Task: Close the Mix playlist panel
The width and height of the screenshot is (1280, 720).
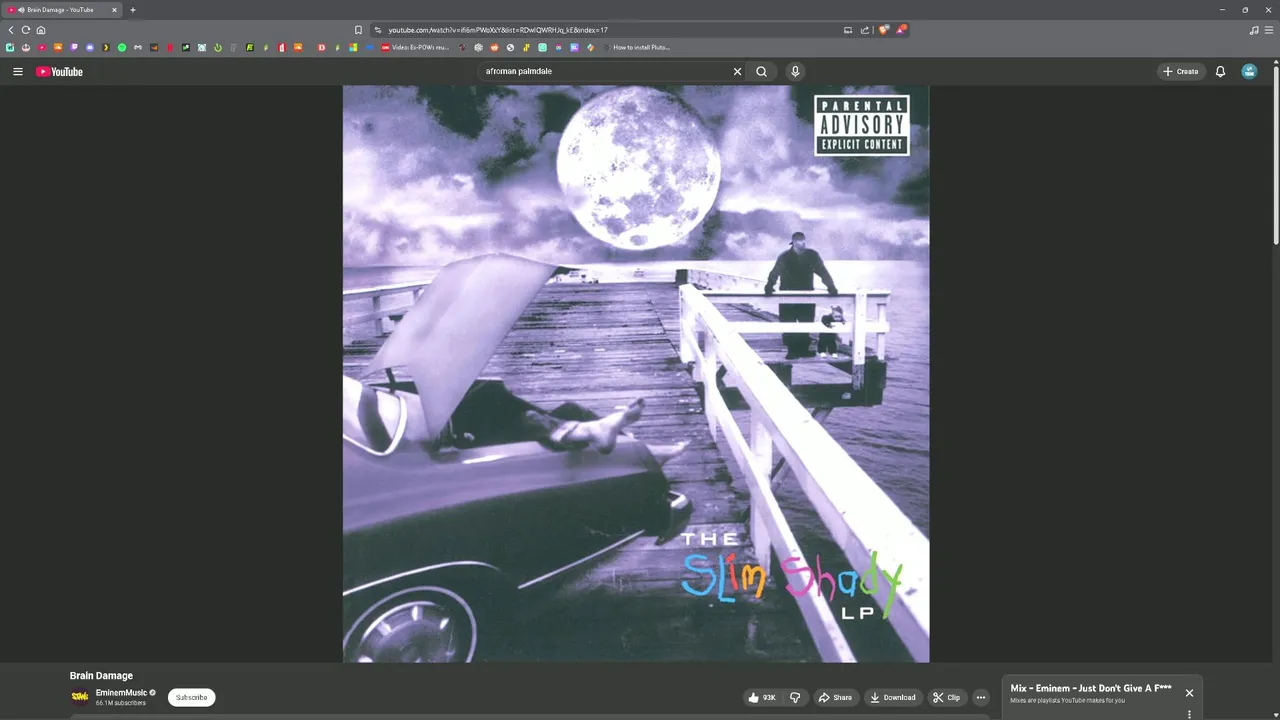Action: pos(1189,693)
